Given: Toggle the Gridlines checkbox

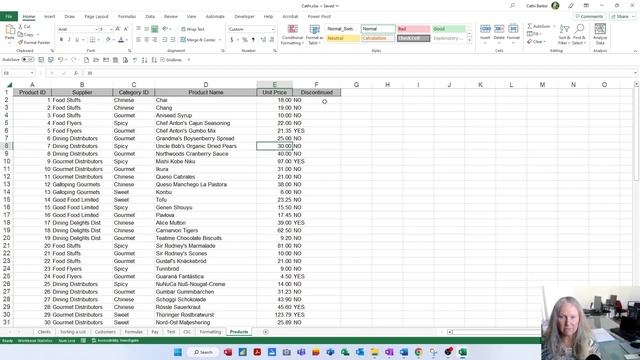Looking at the screenshot, I should tap(163, 60).
